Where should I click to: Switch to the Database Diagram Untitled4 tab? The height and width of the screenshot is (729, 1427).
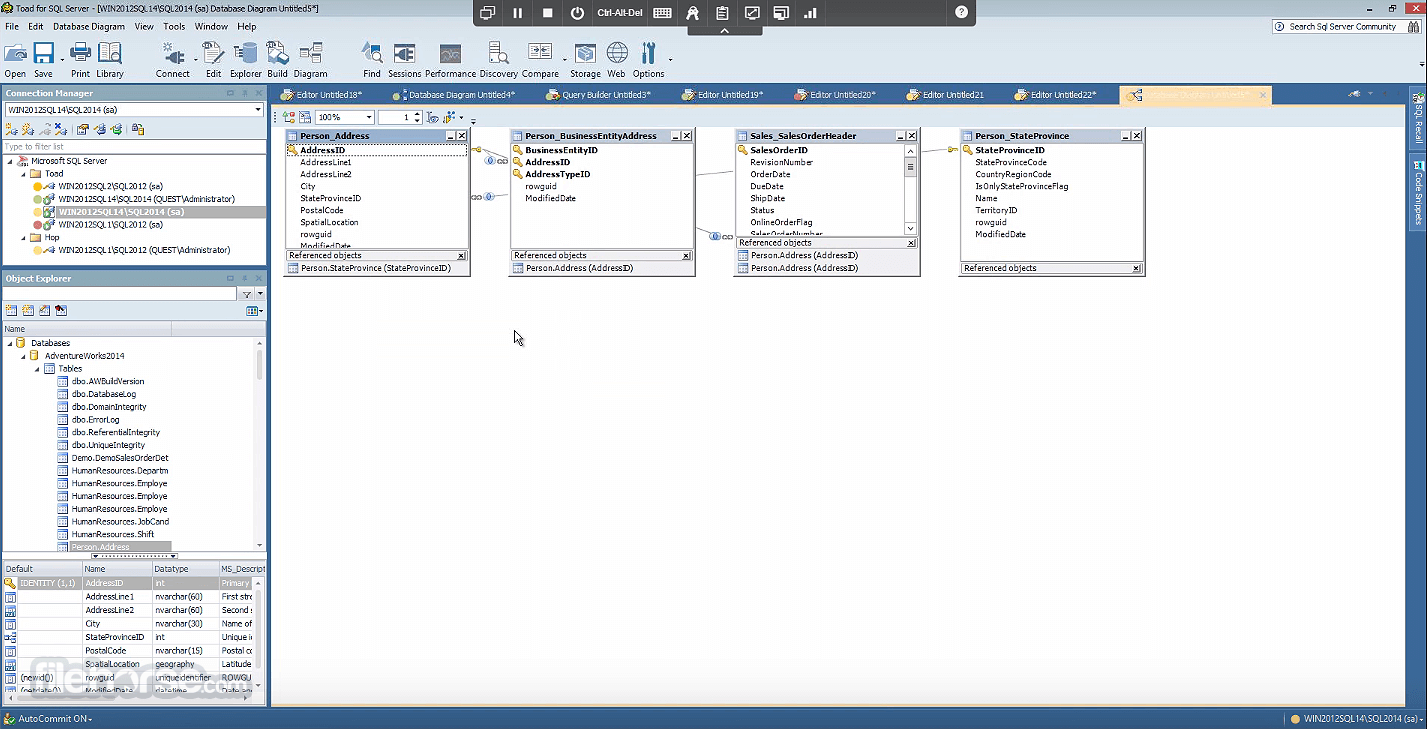click(453, 95)
